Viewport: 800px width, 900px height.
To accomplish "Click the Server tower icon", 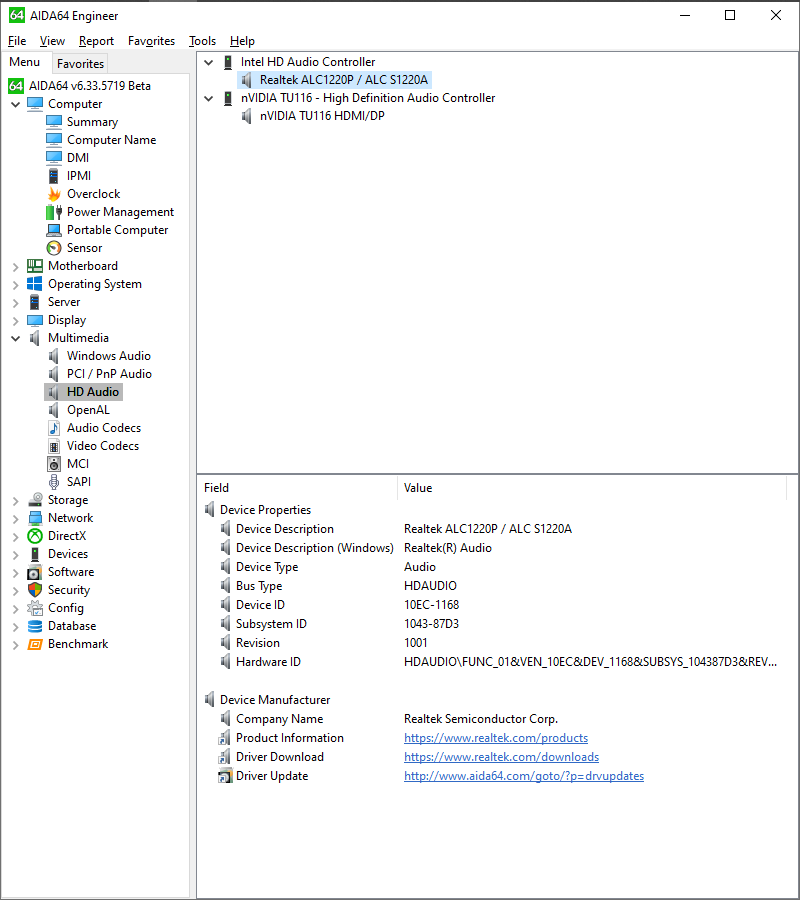I will [35, 302].
